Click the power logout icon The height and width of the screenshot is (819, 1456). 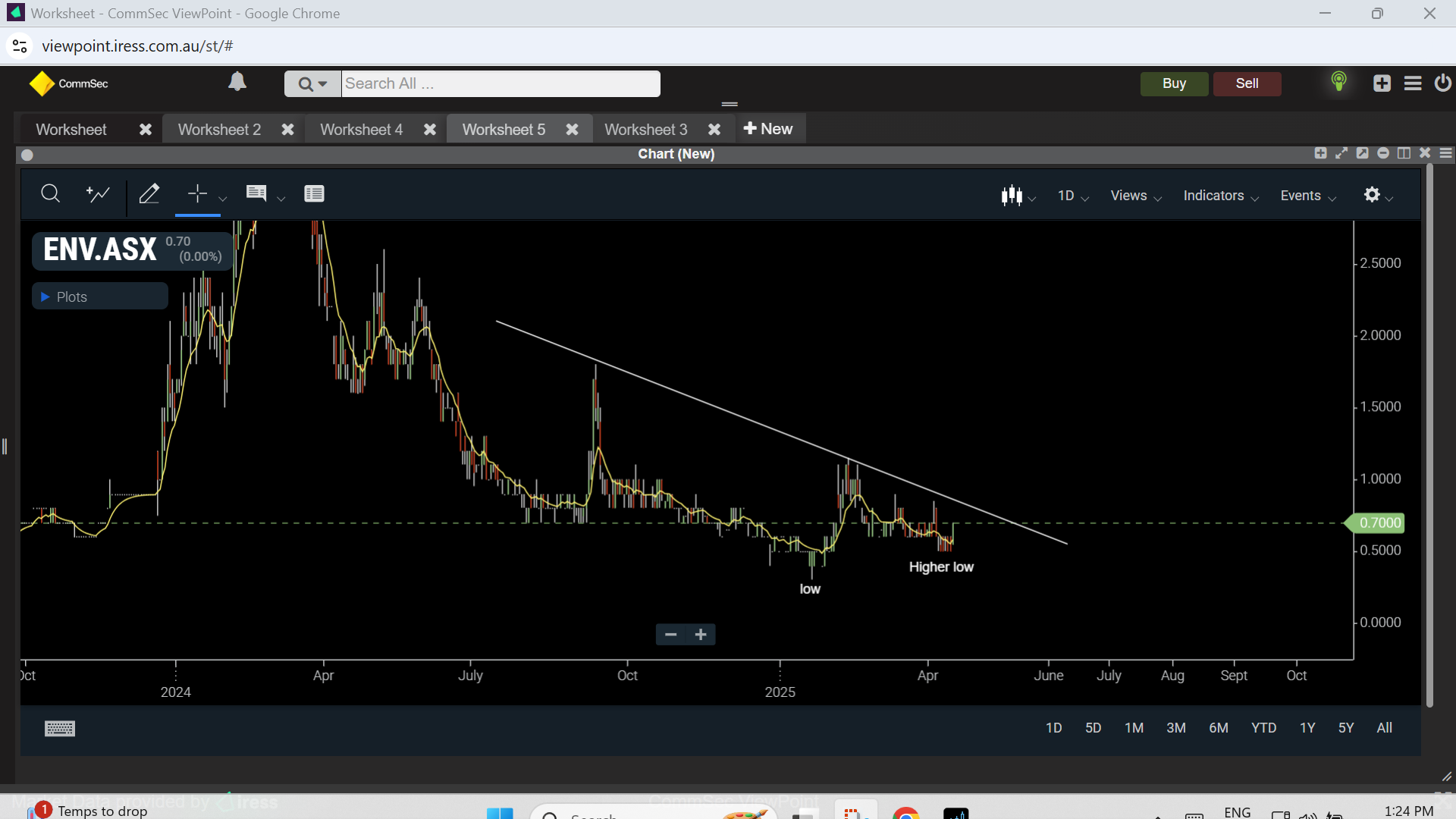tap(1442, 83)
